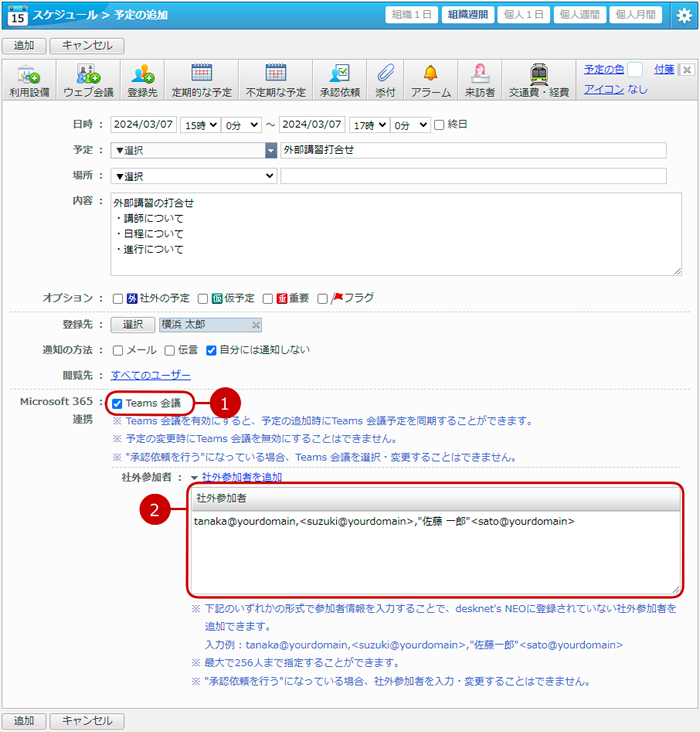
Task: Focus the 内容 description text area
Action: tap(396, 234)
